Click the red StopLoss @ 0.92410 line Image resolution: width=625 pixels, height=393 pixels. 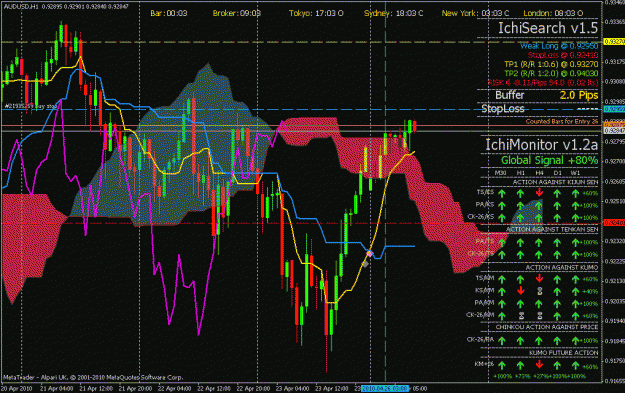pos(563,55)
